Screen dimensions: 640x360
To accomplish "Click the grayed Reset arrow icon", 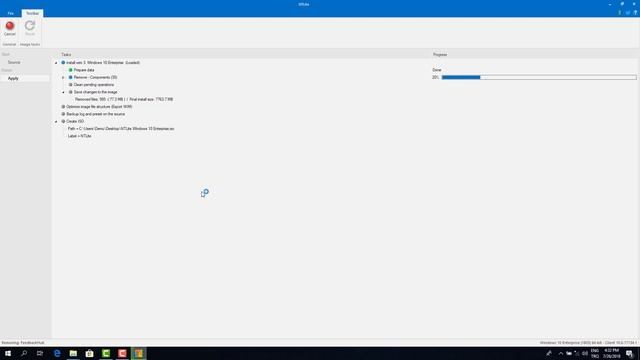I will click(x=30, y=26).
